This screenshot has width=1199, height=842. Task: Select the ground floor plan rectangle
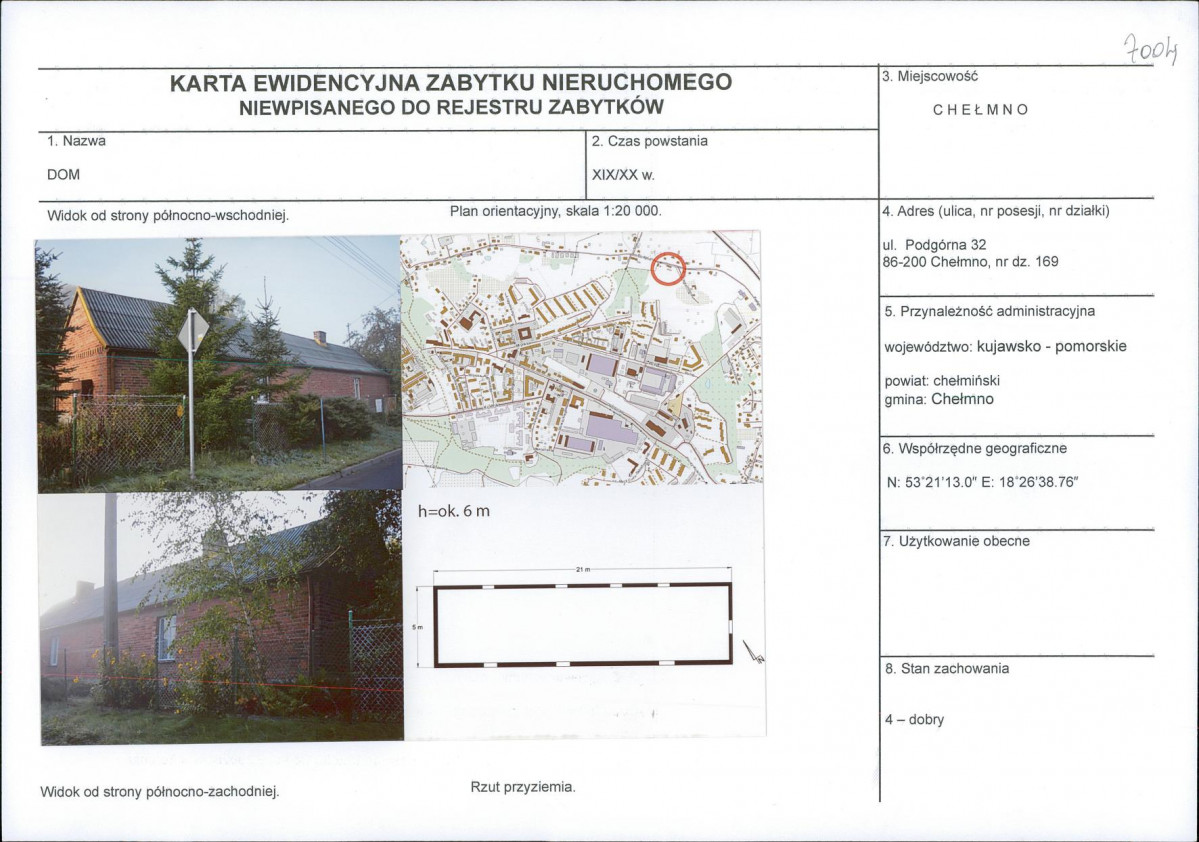pyautogui.click(x=583, y=625)
